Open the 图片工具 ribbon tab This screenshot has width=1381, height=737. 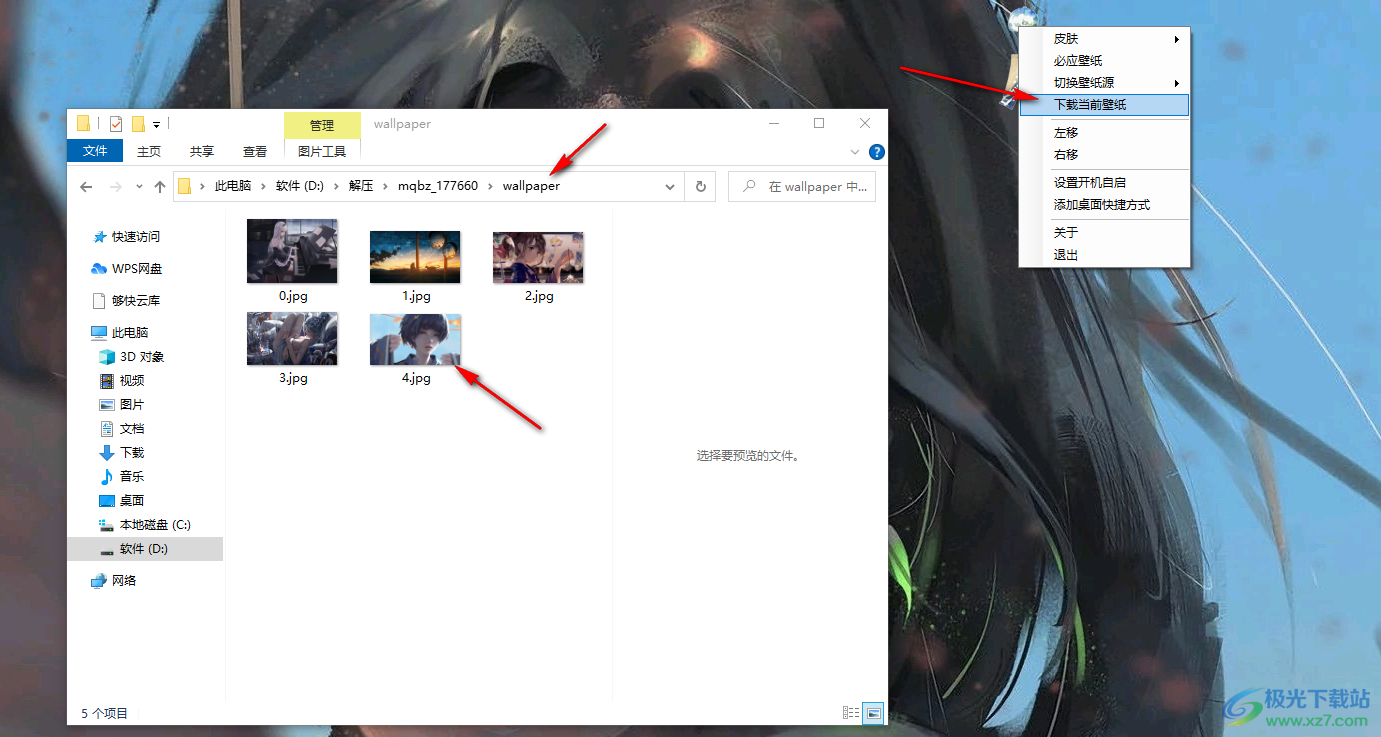[322, 151]
